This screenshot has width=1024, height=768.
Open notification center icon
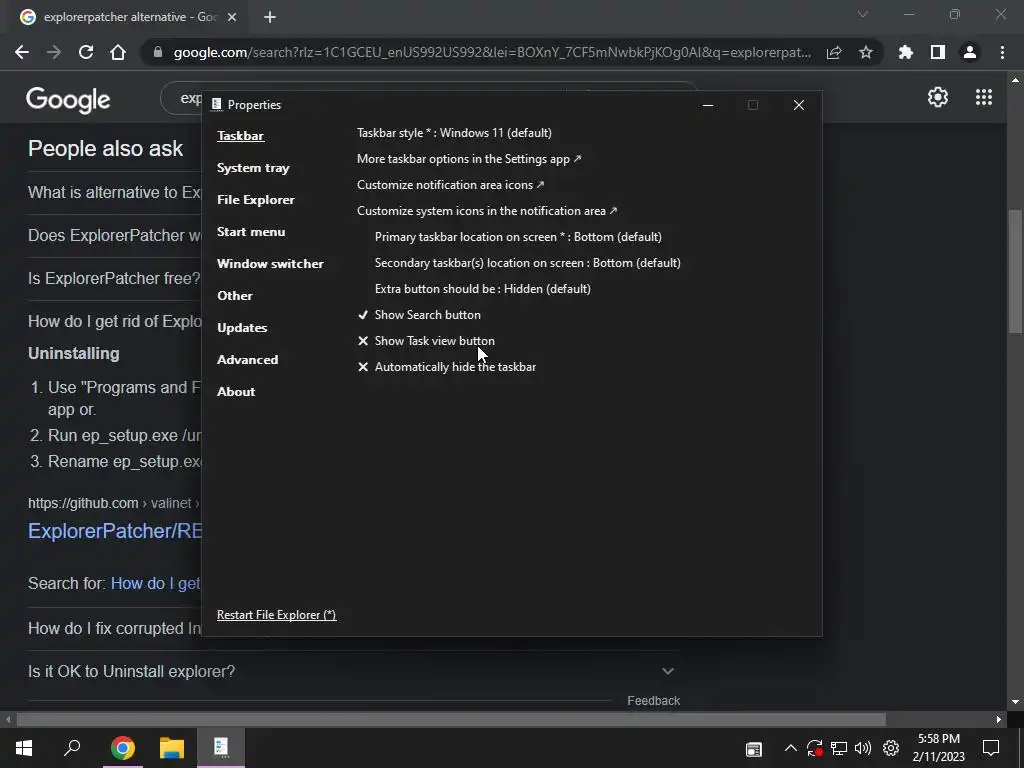(x=991, y=748)
